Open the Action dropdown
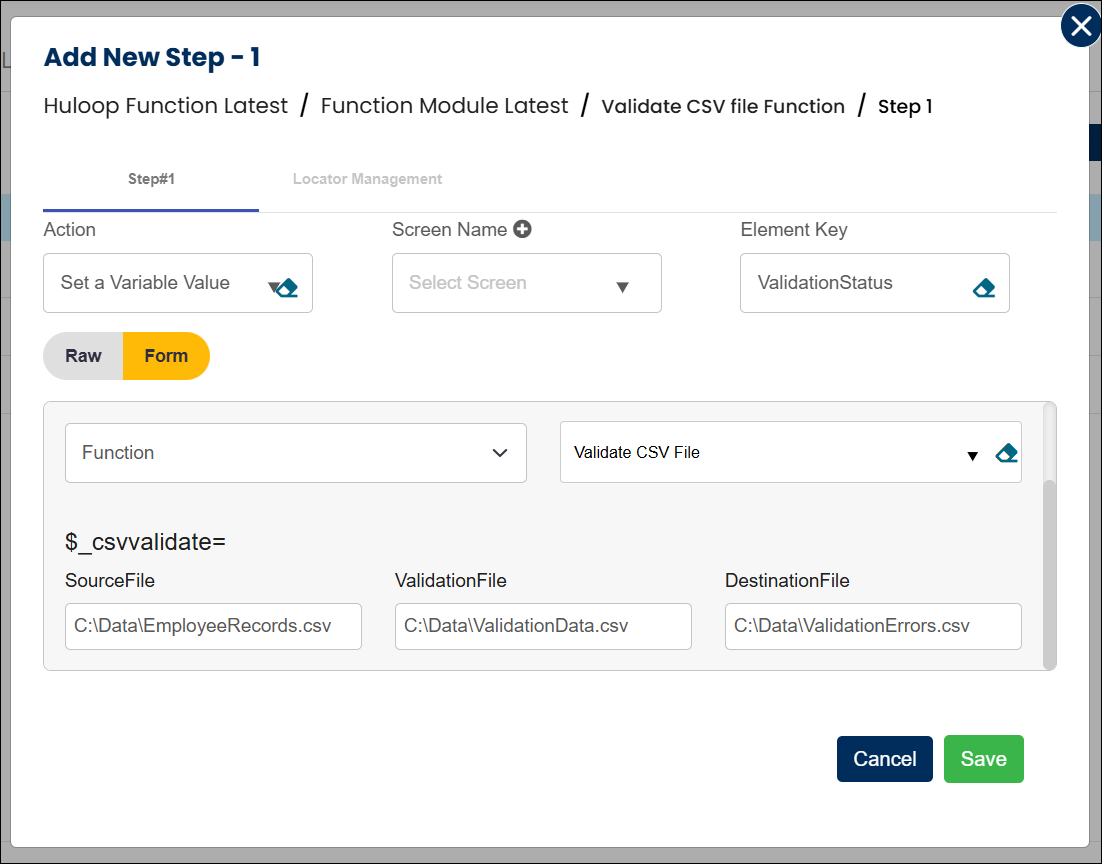The height and width of the screenshot is (864, 1102). click(x=160, y=283)
